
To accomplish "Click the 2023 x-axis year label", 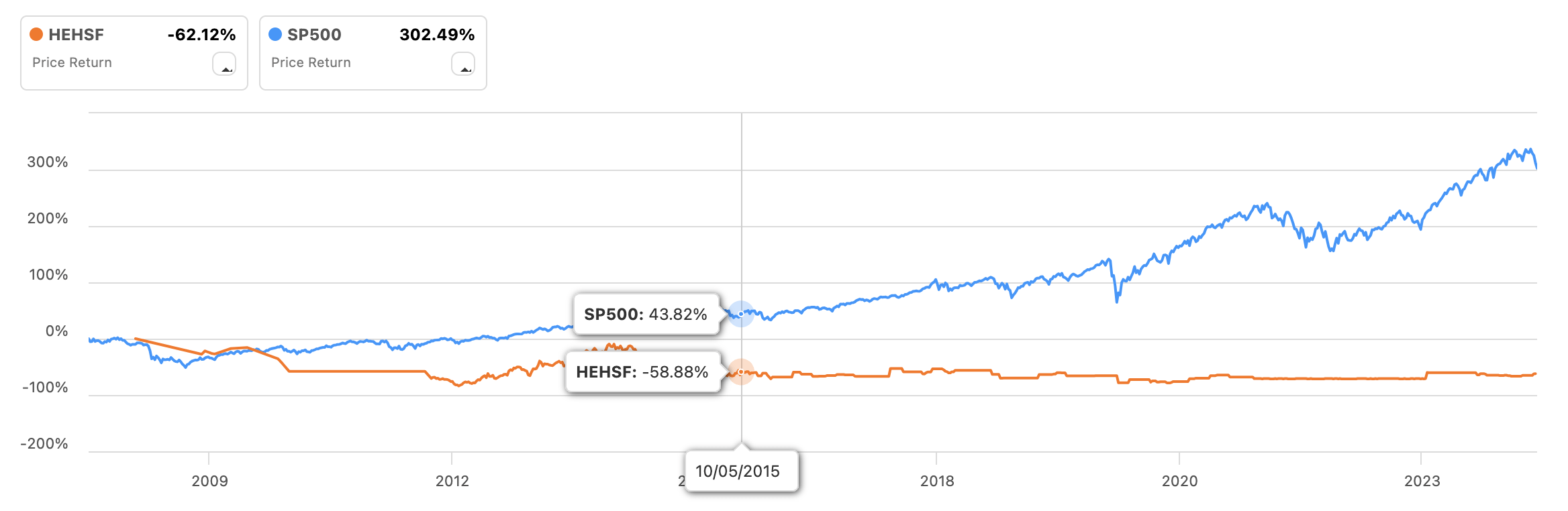I will point(1422,481).
